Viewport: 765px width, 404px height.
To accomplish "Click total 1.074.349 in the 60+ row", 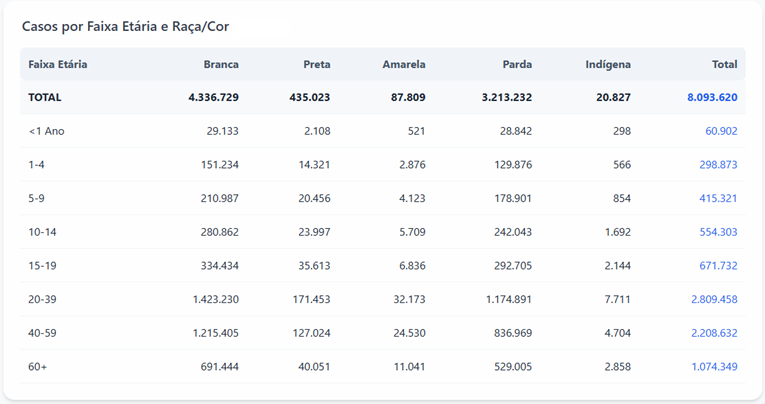I will point(714,367).
